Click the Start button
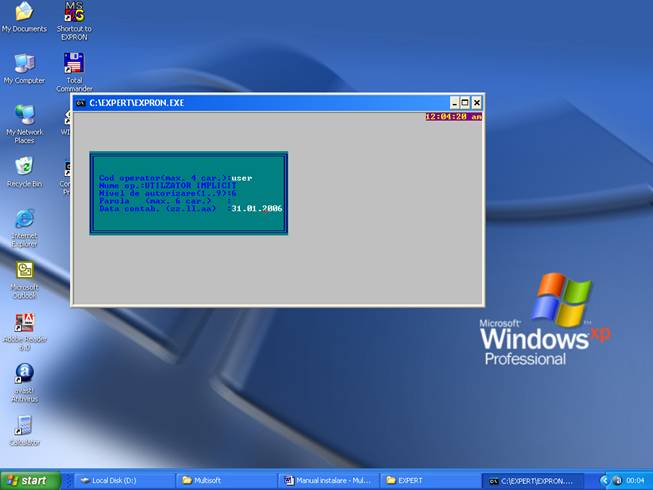 [x=30, y=480]
